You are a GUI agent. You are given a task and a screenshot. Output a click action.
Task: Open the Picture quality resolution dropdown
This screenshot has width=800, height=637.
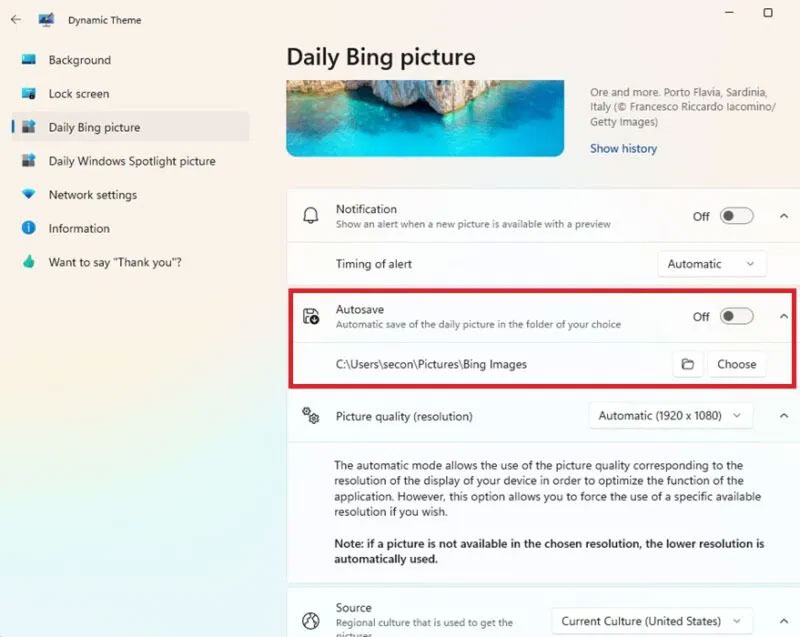pos(670,415)
